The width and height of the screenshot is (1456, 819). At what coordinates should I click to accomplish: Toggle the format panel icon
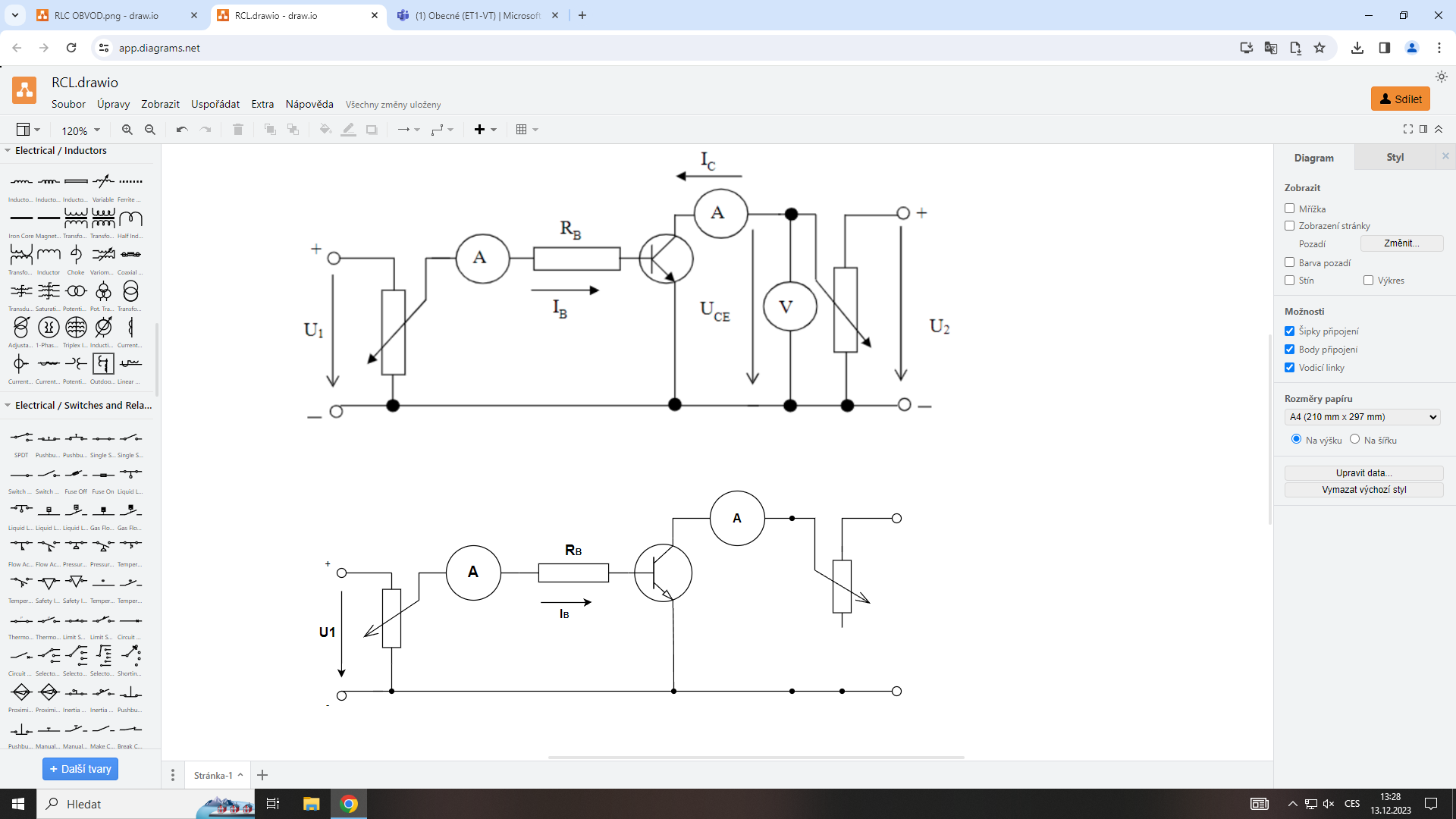tap(1423, 129)
